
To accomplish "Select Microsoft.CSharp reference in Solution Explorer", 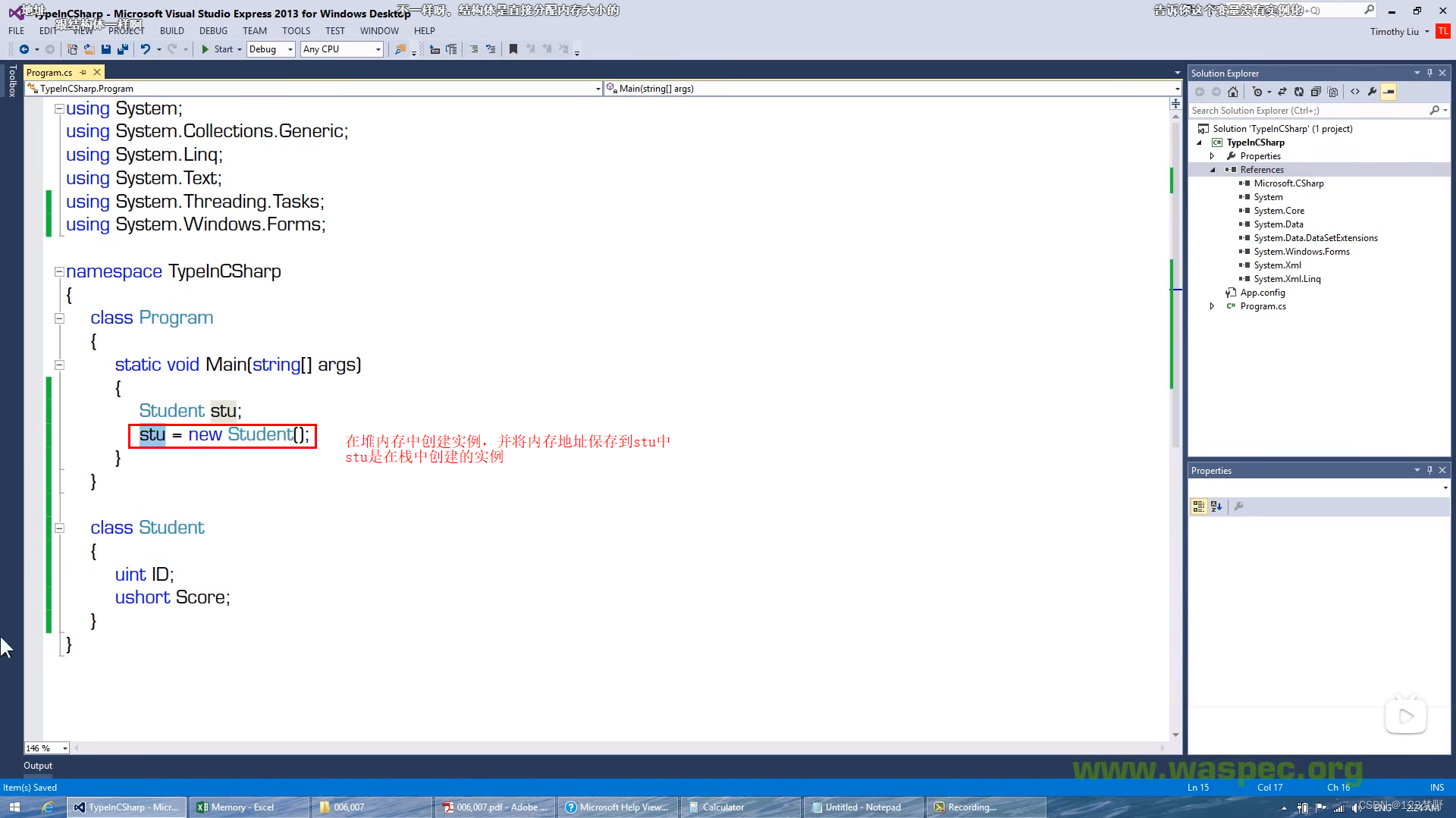I will coord(1288,183).
